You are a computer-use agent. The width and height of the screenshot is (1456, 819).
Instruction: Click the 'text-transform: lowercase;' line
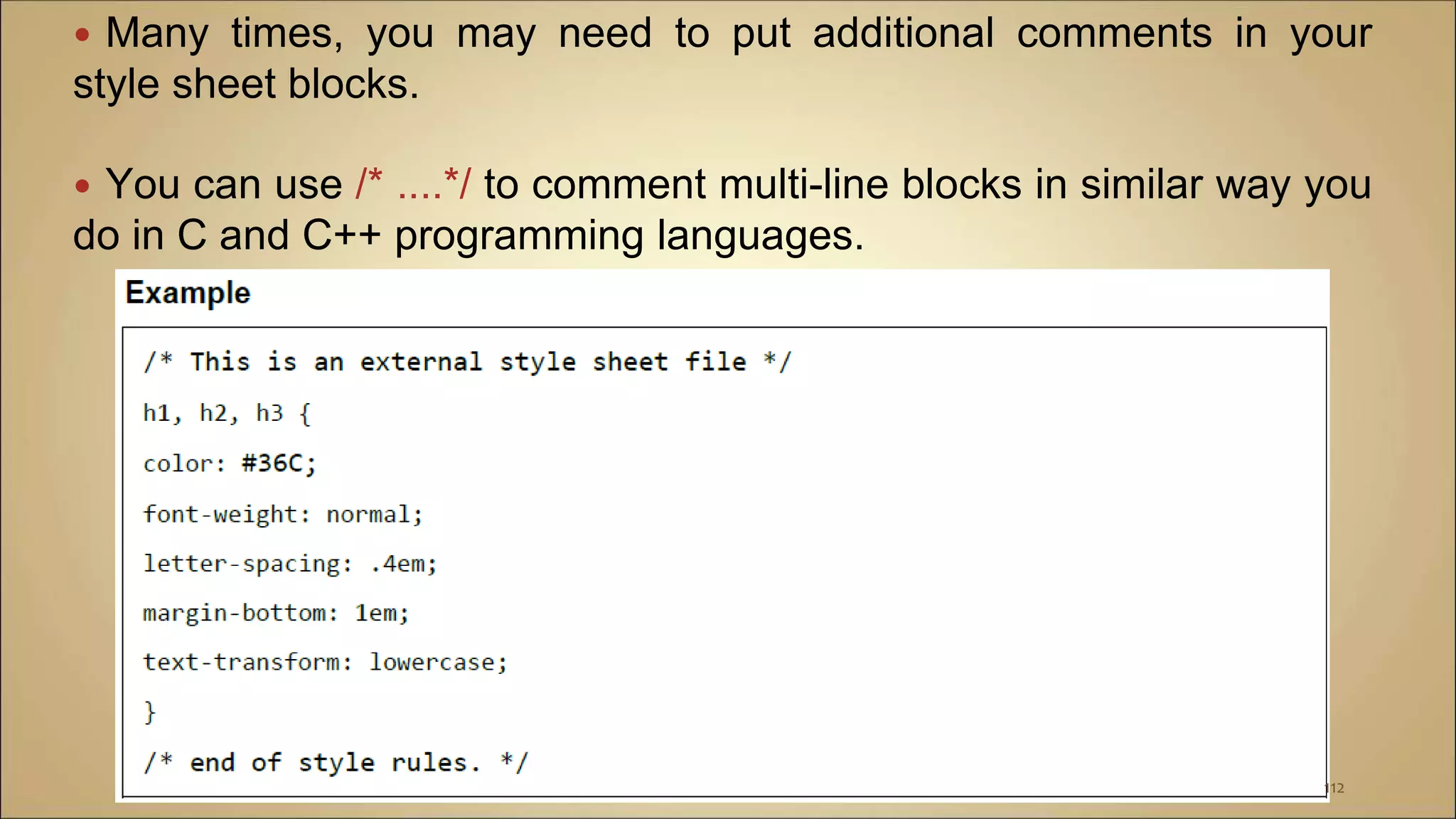tap(326, 663)
